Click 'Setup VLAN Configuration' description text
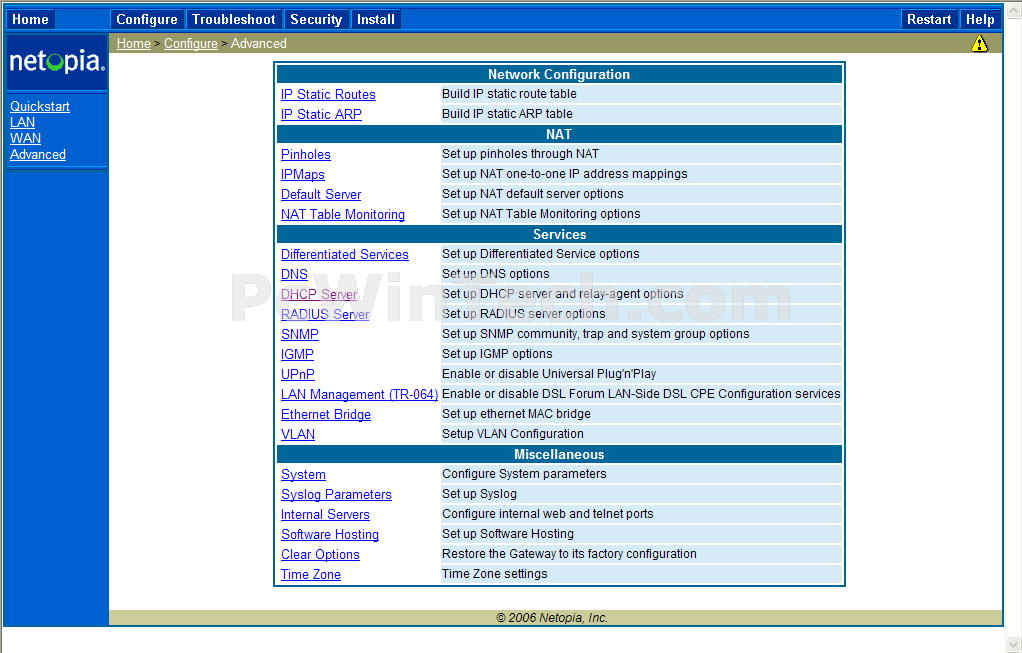The image size is (1022, 653). 513,434
